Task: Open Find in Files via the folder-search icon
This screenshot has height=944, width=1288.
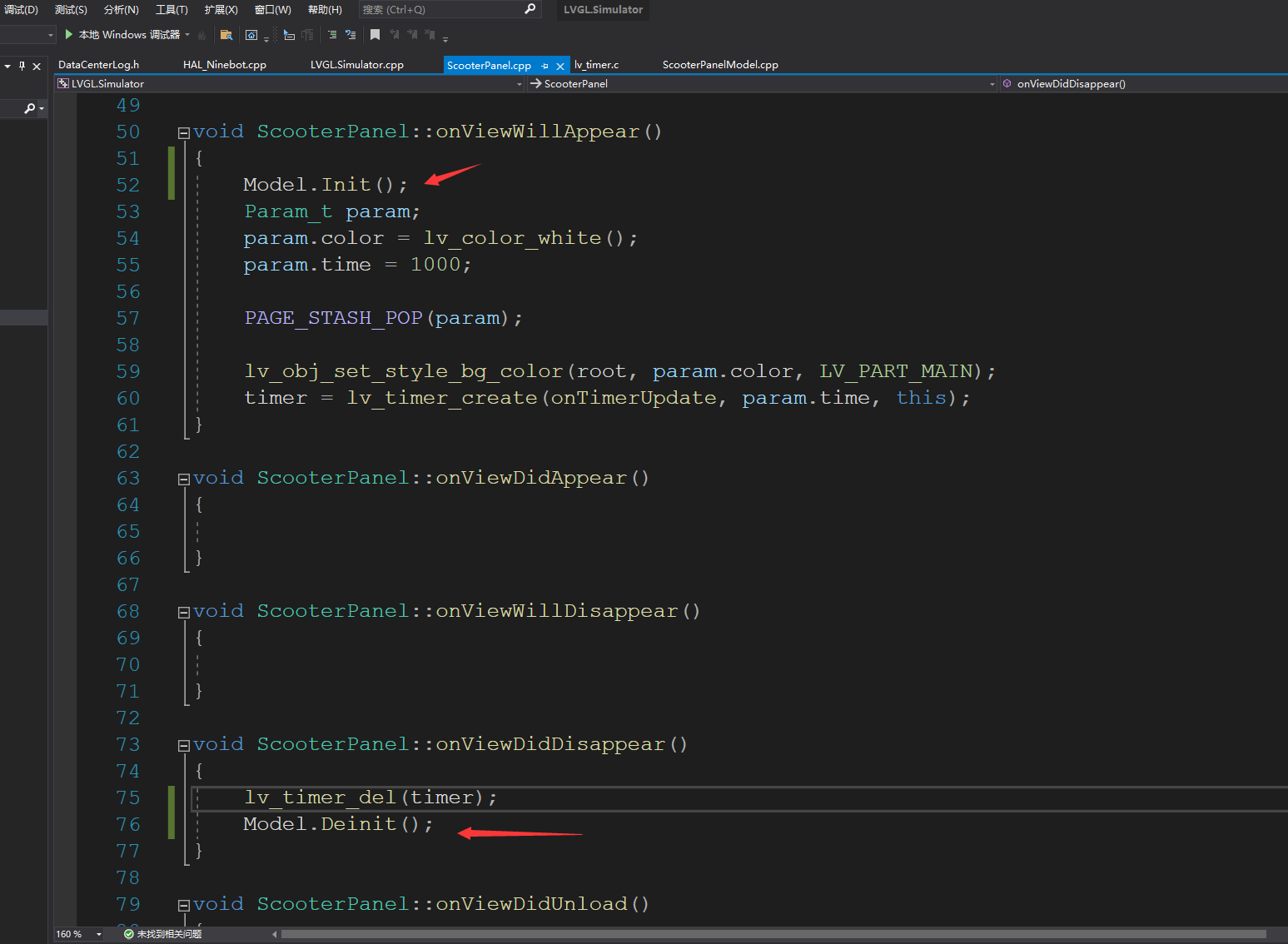Action: tap(226, 34)
